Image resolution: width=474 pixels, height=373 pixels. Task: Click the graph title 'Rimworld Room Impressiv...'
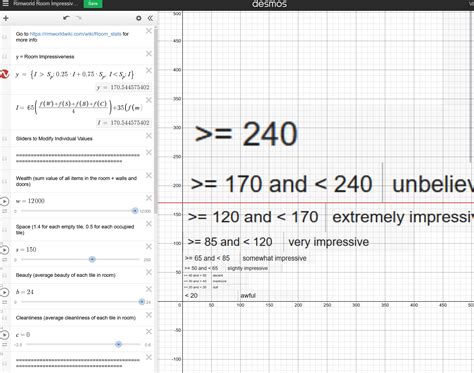coord(45,4)
